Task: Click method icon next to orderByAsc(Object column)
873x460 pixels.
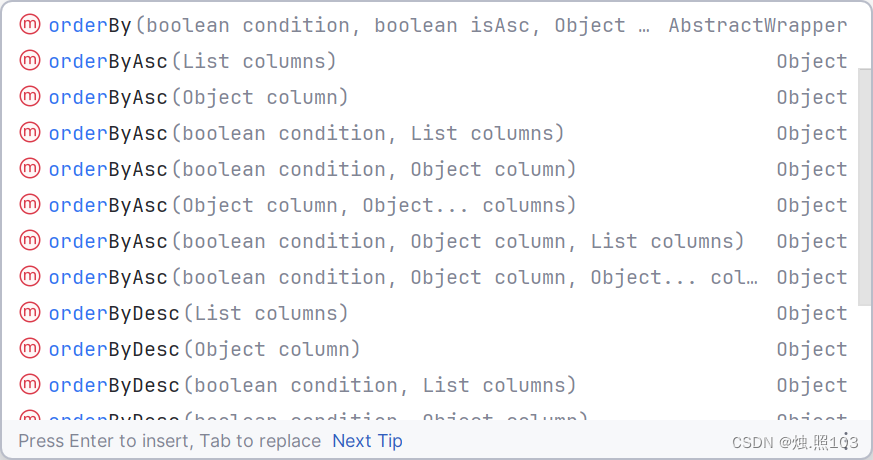Action: pyautogui.click(x=30, y=97)
